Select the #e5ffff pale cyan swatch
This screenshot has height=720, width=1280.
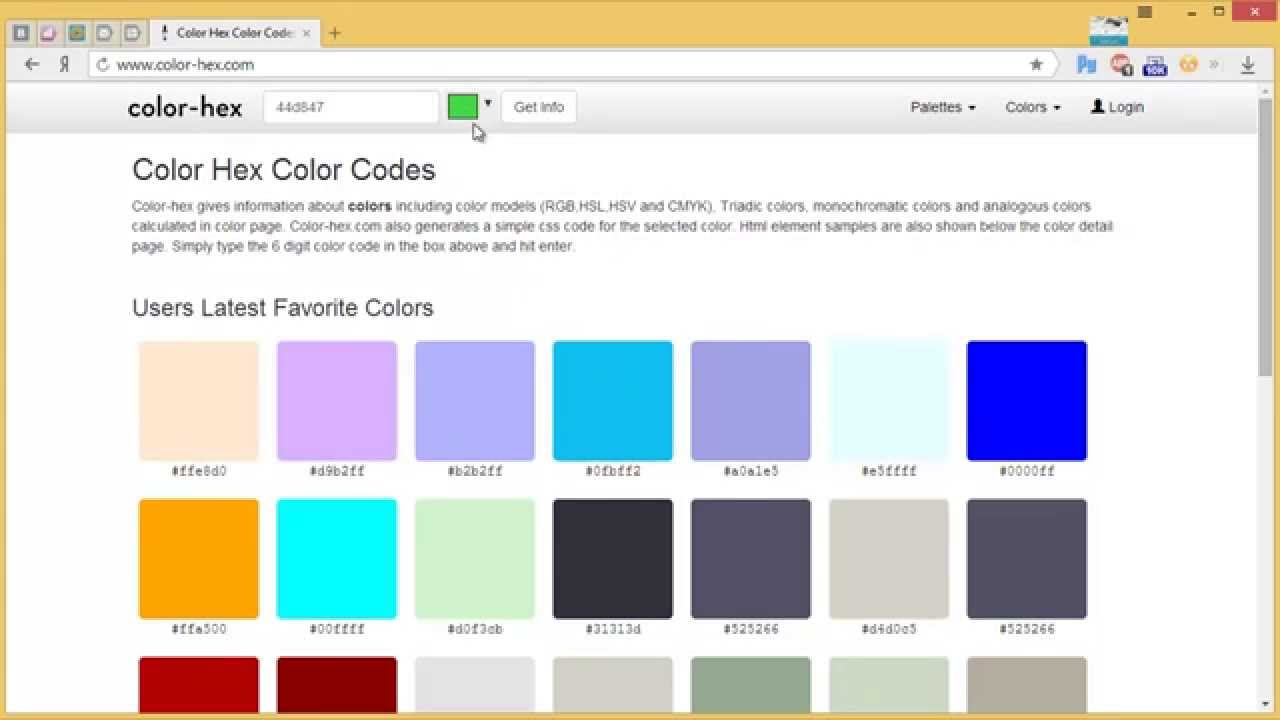tap(889, 401)
